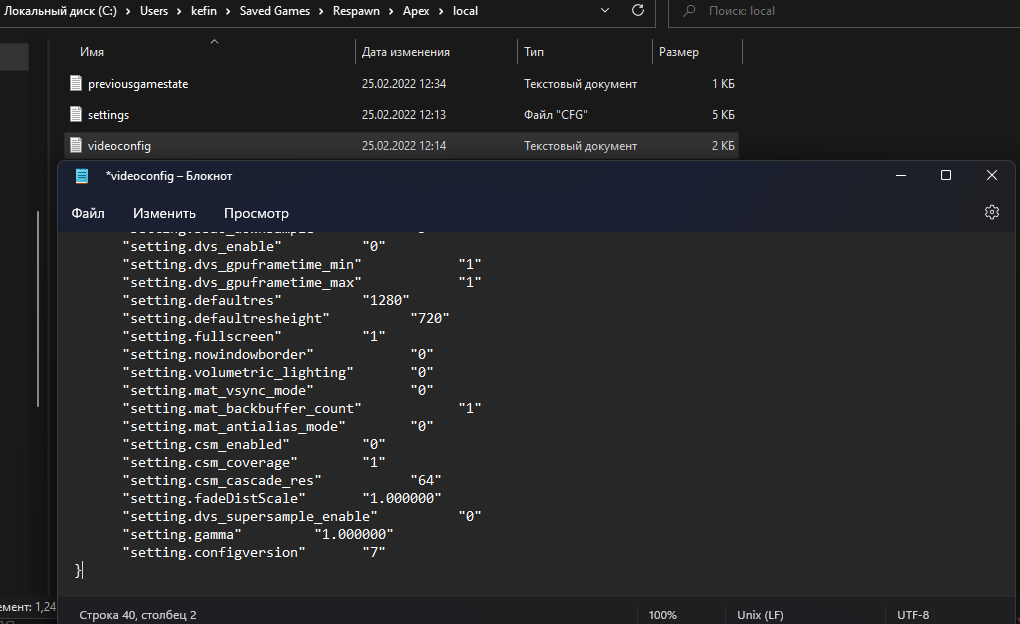
Task: Refresh the Explorer folder view
Action: pos(638,11)
